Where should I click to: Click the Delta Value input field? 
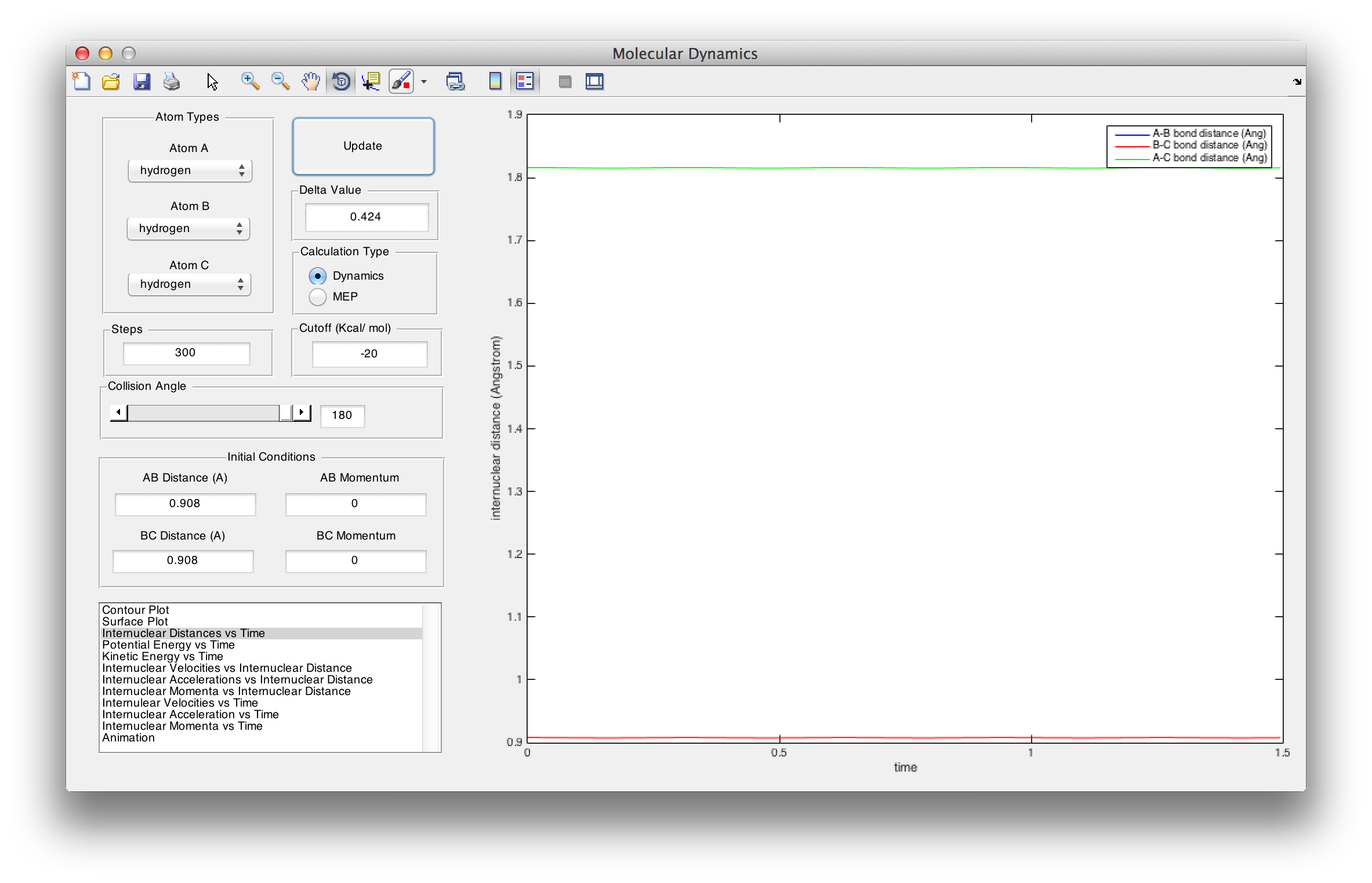tap(366, 217)
